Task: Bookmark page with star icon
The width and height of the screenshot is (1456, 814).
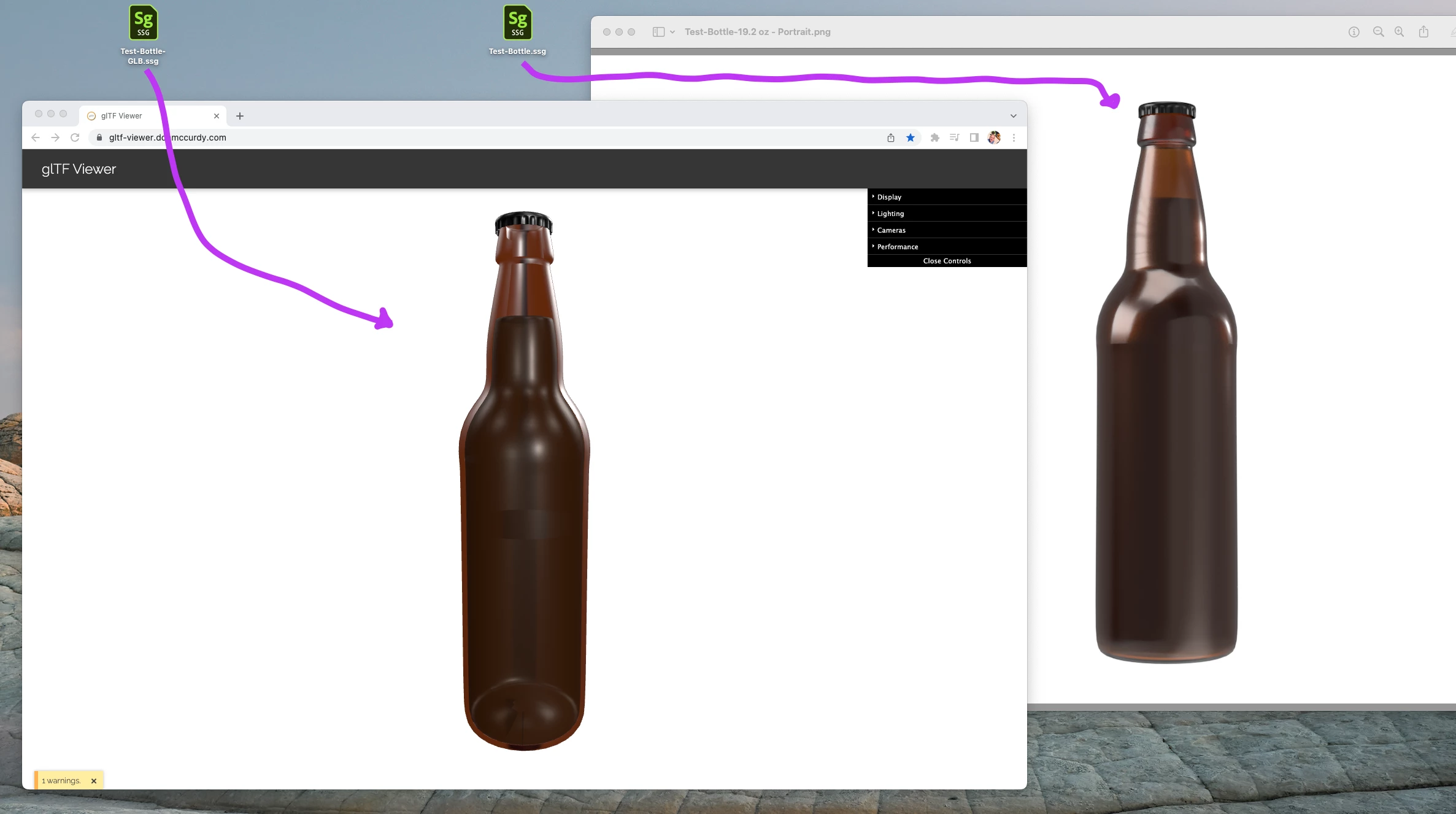Action: pos(911,138)
